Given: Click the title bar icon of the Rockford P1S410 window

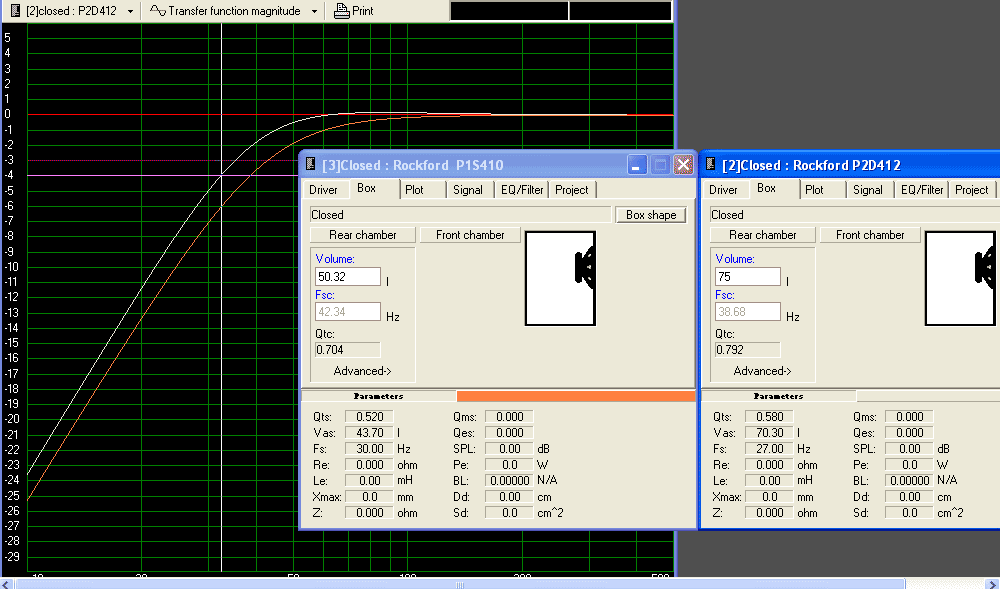Looking at the screenshot, I should tap(311, 164).
